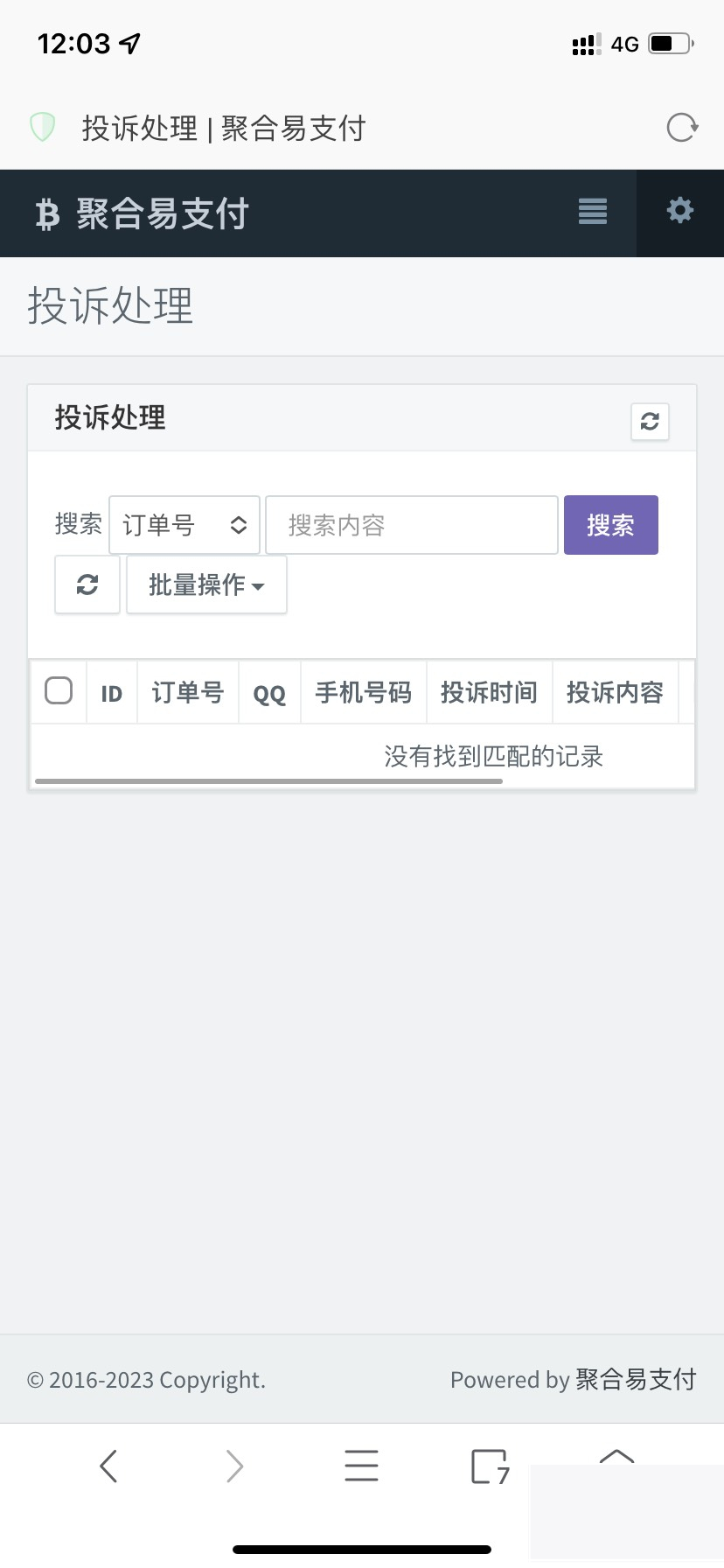
Task: Click the table refresh button beside 批量操作
Action: coord(87,584)
